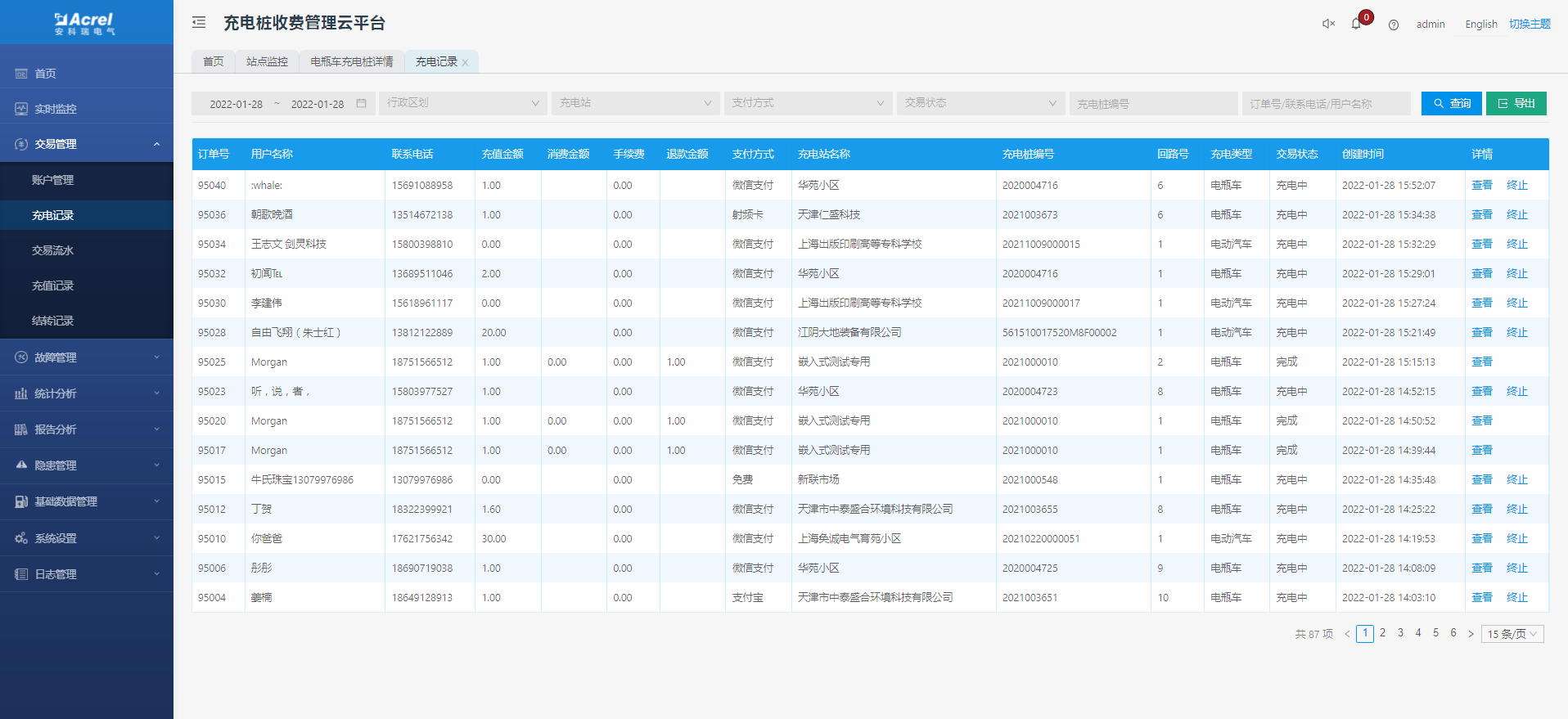Click the calendar icon in the date range

361,103
